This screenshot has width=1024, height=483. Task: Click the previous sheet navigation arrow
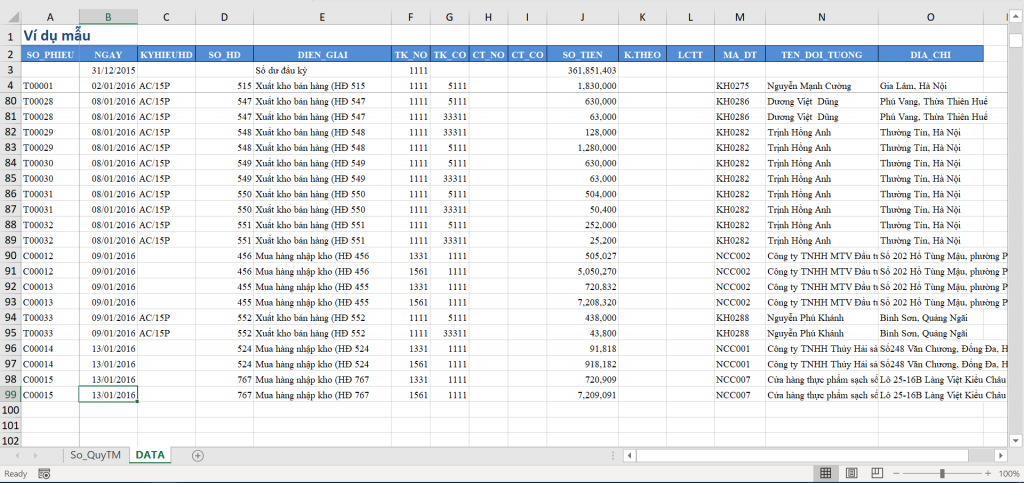(17, 456)
